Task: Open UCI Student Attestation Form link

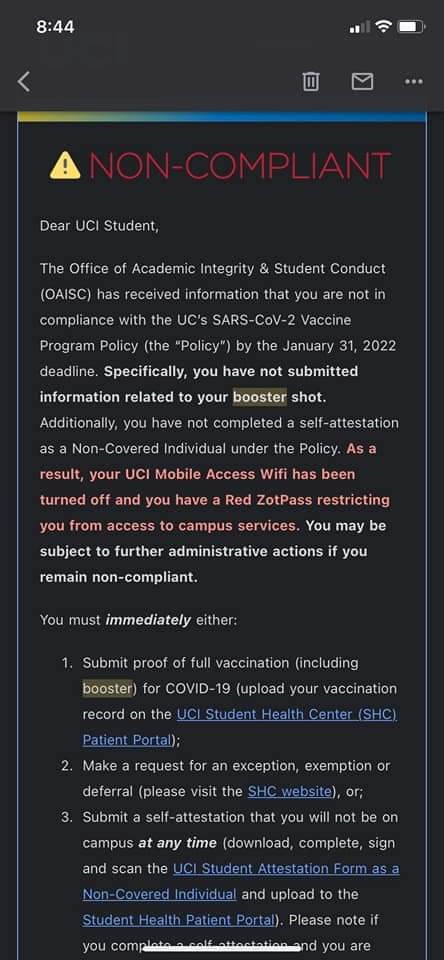Action: click(287, 868)
